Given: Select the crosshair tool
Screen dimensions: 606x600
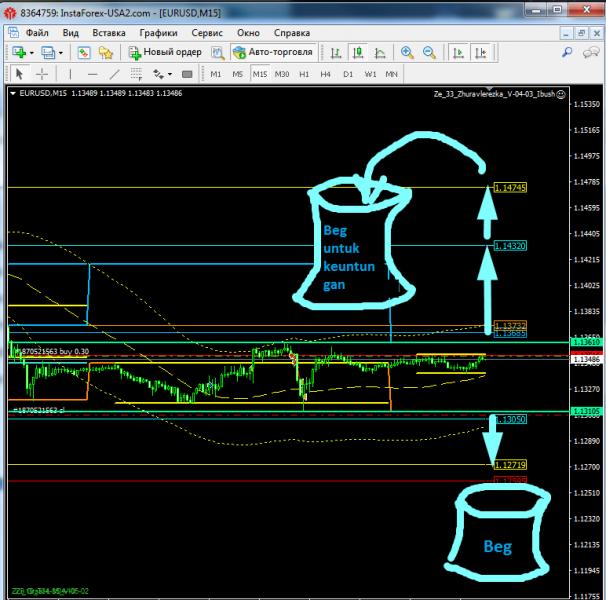Looking at the screenshot, I should tap(42, 73).
